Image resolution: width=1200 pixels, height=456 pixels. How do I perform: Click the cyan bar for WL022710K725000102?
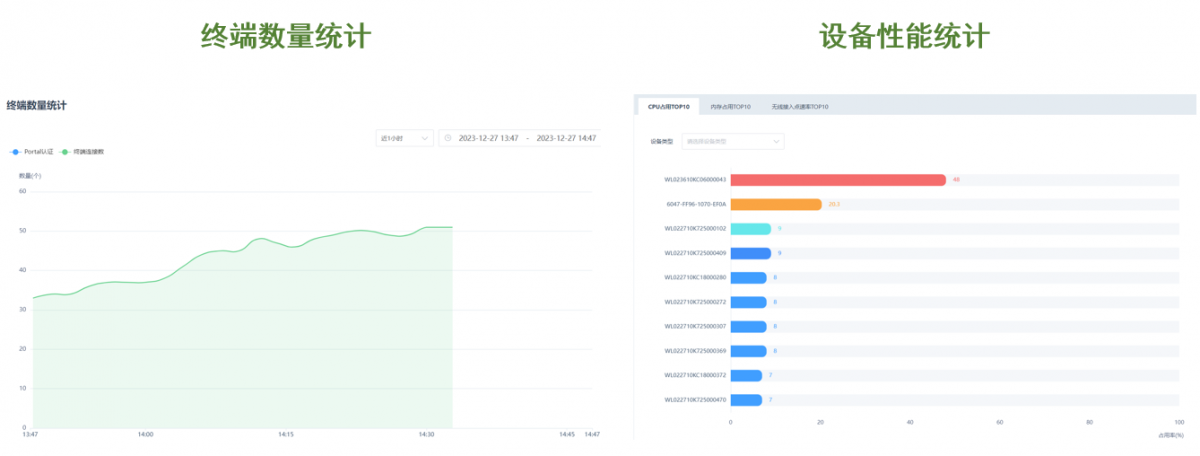click(x=751, y=229)
